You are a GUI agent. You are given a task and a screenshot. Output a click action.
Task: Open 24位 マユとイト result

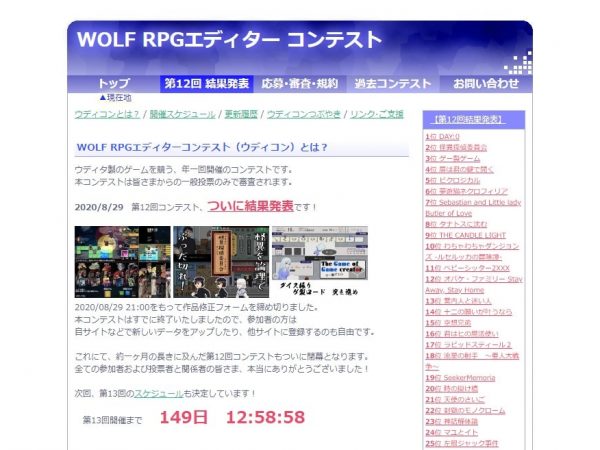pyautogui.click(x=452, y=433)
